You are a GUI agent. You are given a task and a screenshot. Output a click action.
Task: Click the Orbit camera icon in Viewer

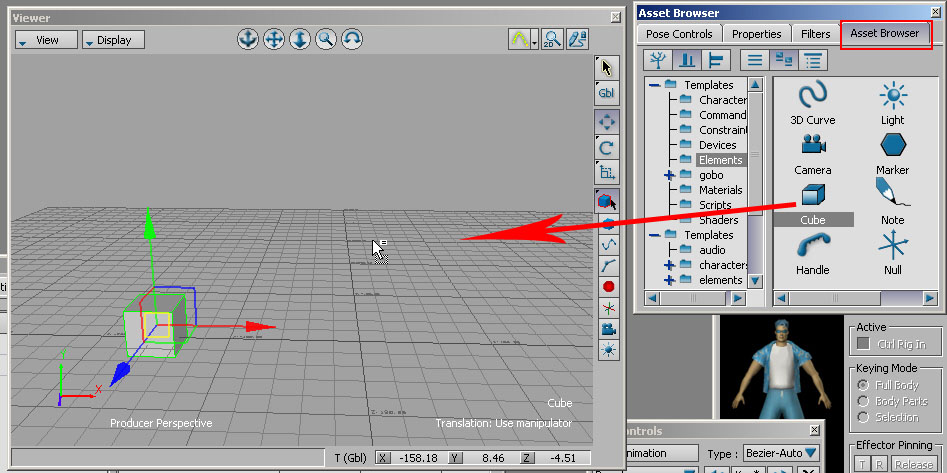click(x=351, y=40)
